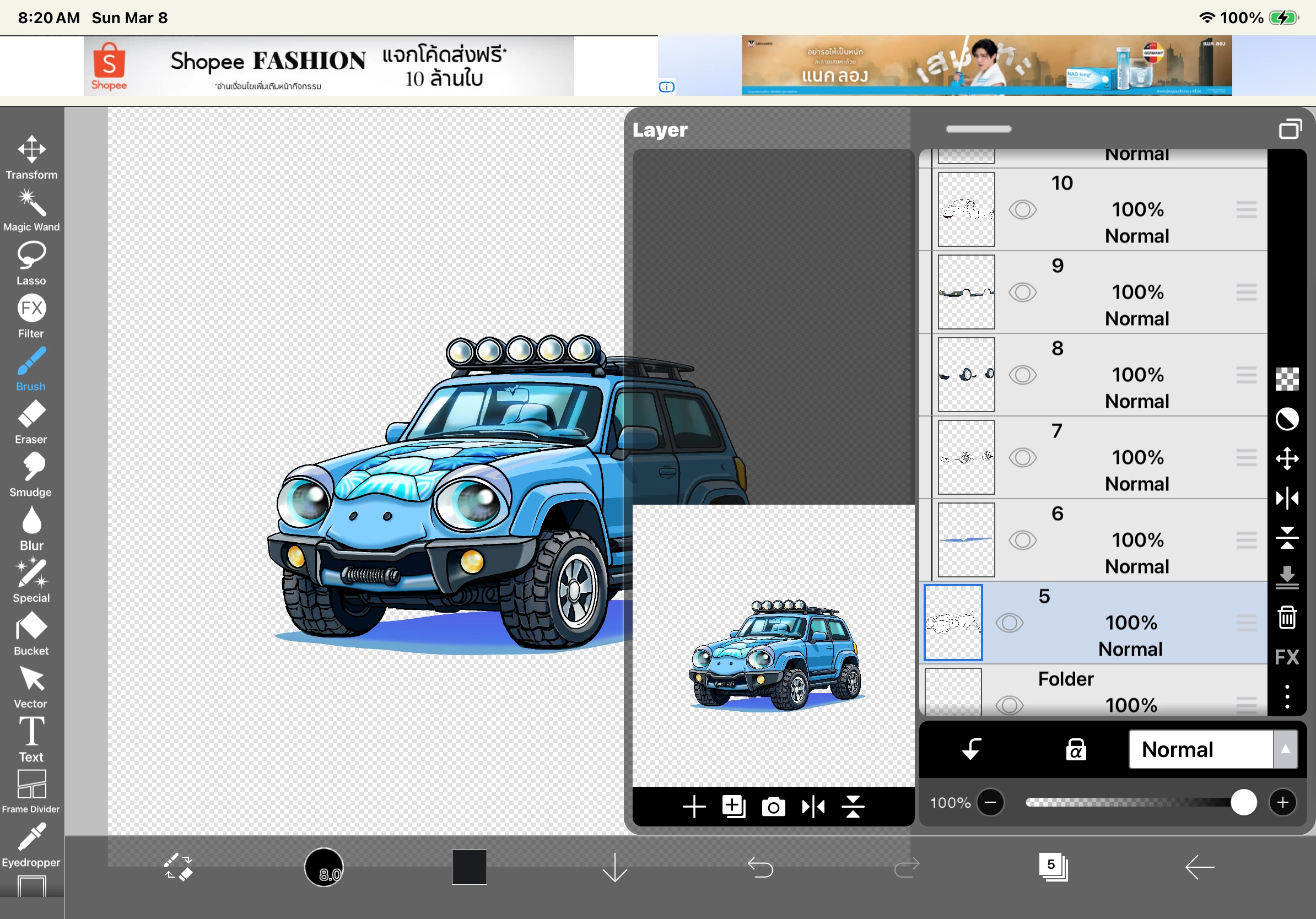Image resolution: width=1316 pixels, height=919 pixels.
Task: Click the trash icon to delete layer
Action: pos(1287,617)
